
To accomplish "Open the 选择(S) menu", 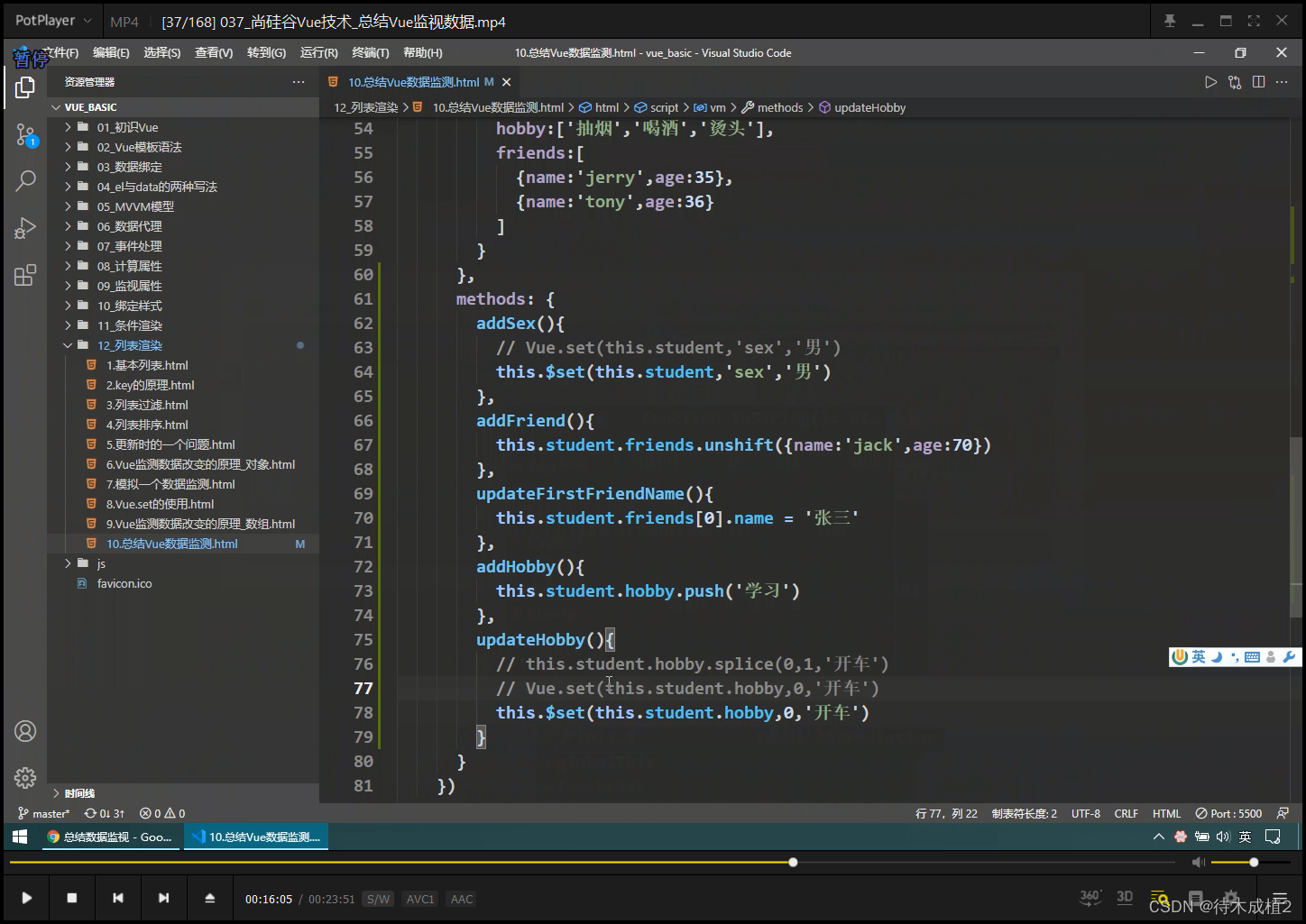I will coord(162,52).
